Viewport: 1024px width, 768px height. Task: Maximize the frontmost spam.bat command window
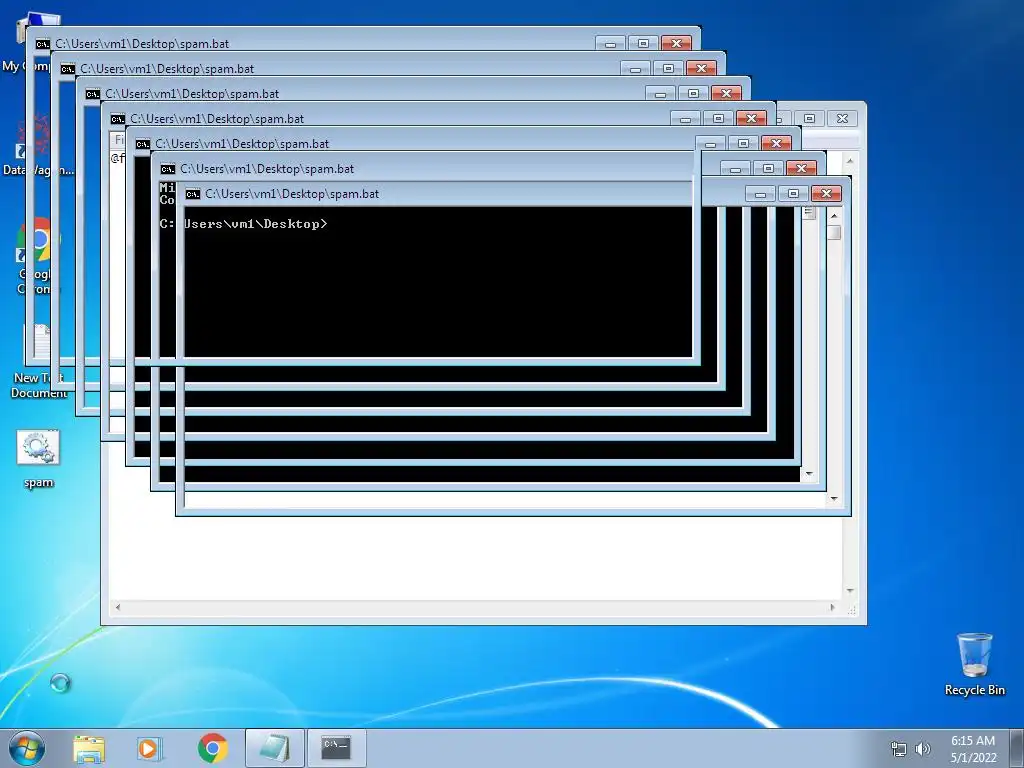click(x=793, y=193)
